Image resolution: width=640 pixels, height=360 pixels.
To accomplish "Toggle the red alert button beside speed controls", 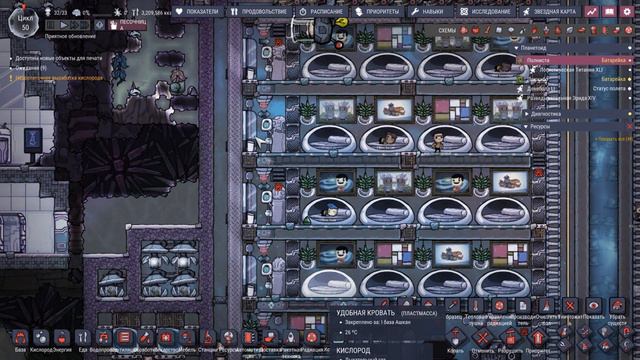I will [x=100, y=25].
